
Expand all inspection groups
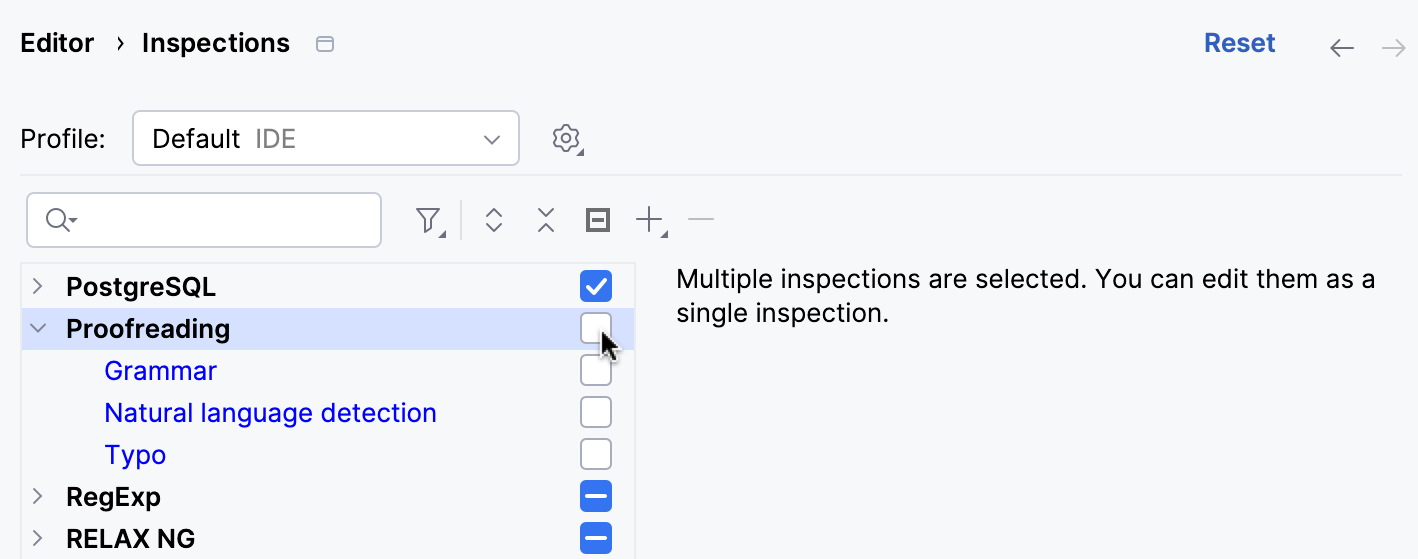493,220
